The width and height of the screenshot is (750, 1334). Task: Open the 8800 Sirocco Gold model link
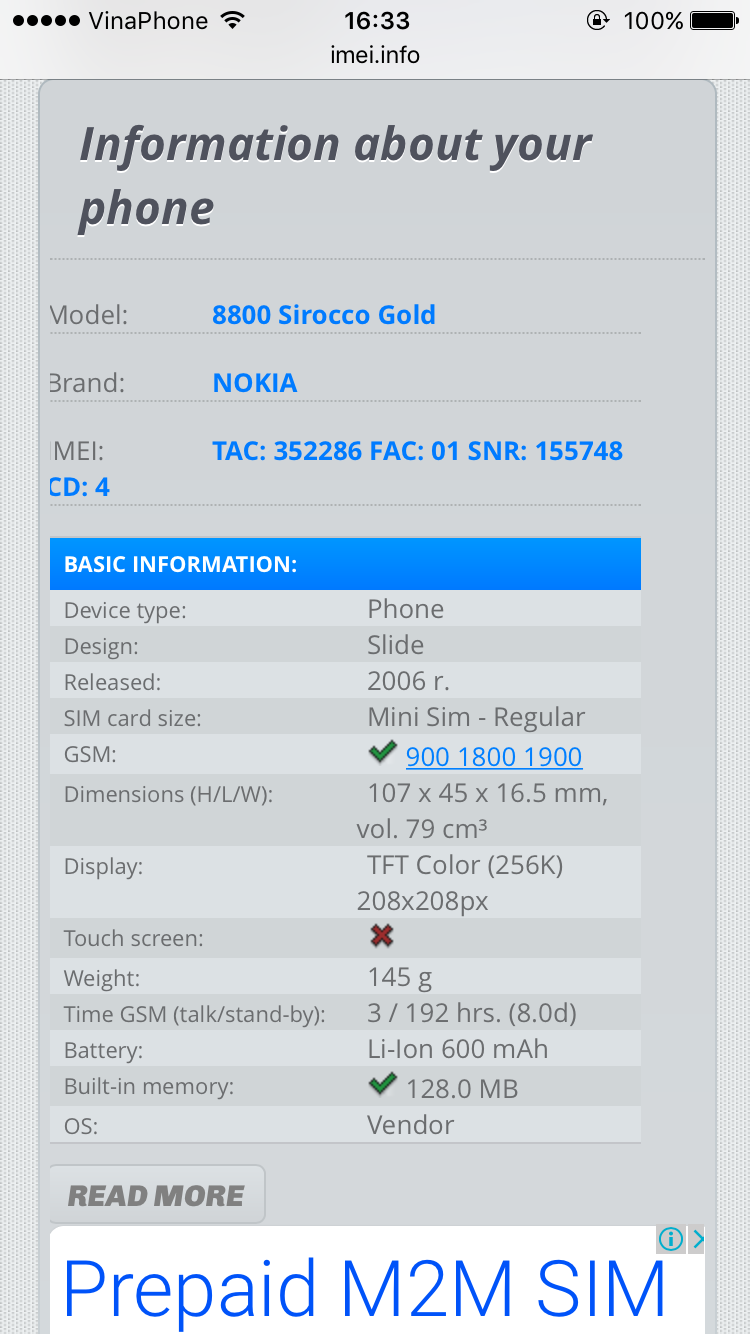324,315
